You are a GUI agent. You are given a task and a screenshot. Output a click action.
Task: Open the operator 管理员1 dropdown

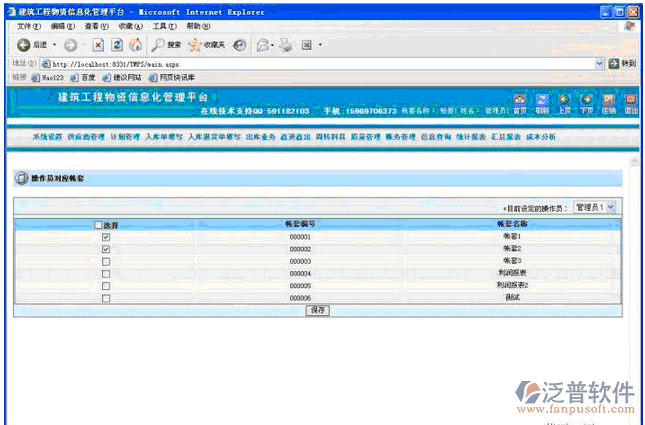(x=595, y=206)
